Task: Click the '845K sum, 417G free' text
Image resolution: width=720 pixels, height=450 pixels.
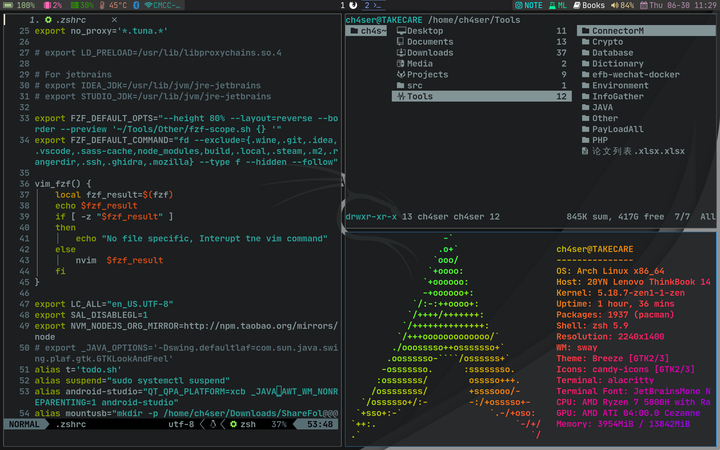Action: click(x=615, y=217)
